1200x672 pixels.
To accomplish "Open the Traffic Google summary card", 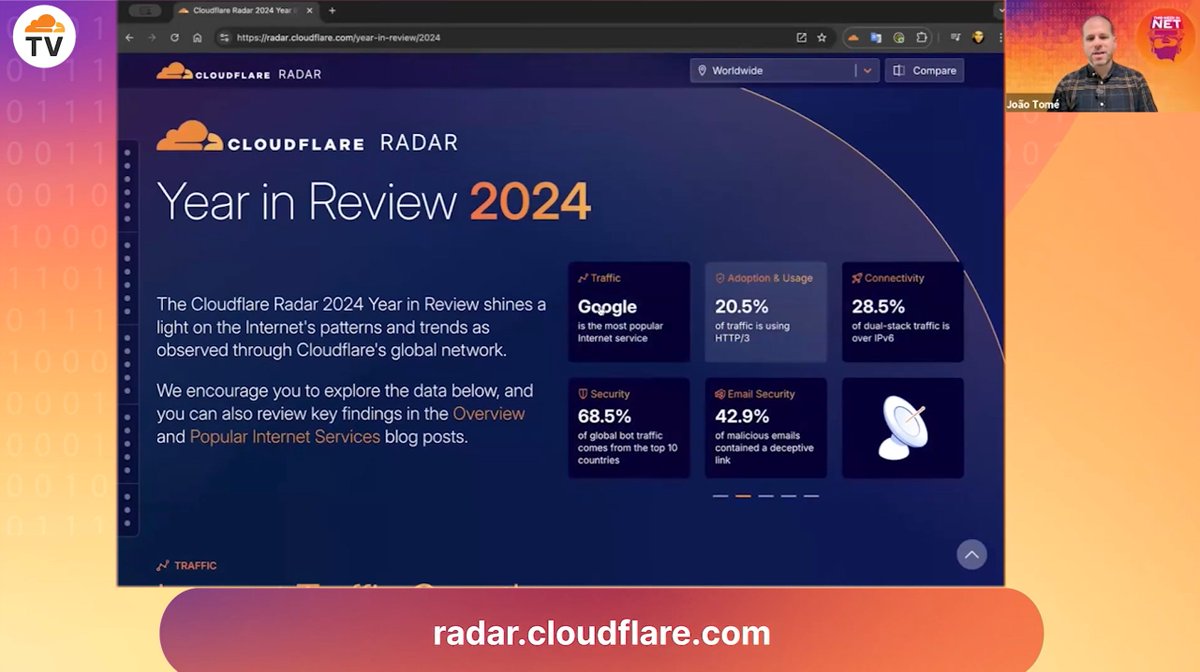I will coord(629,312).
